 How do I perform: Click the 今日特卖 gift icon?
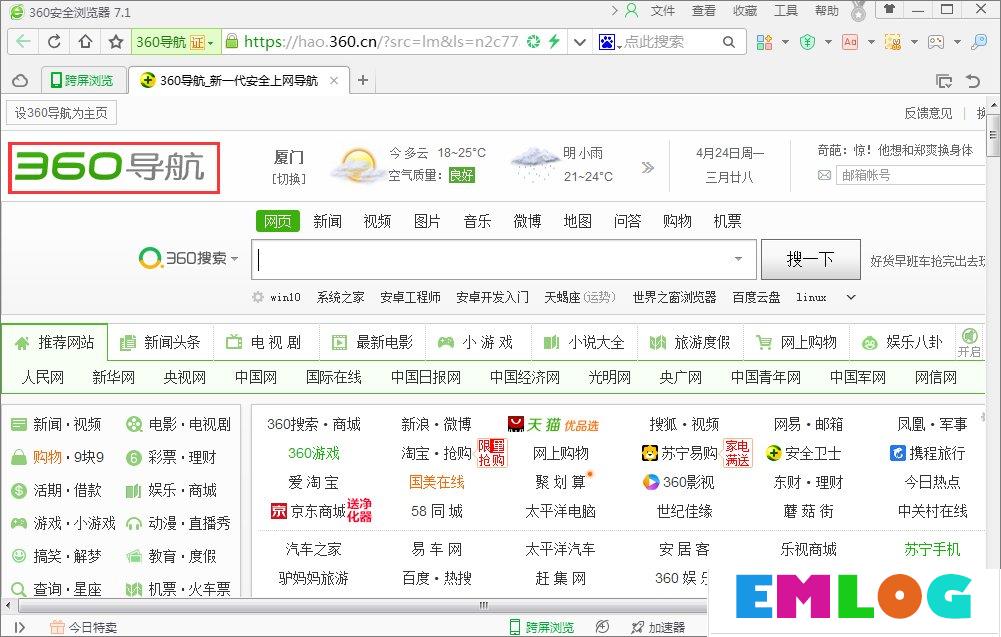57,627
